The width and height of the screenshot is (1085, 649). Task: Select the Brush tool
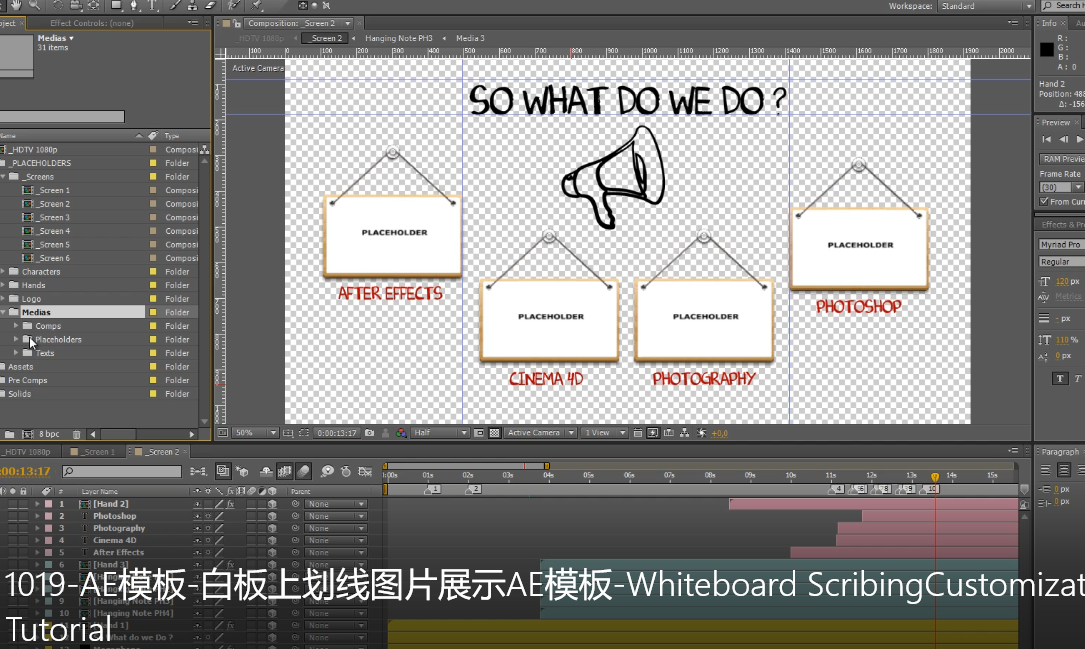point(176,5)
